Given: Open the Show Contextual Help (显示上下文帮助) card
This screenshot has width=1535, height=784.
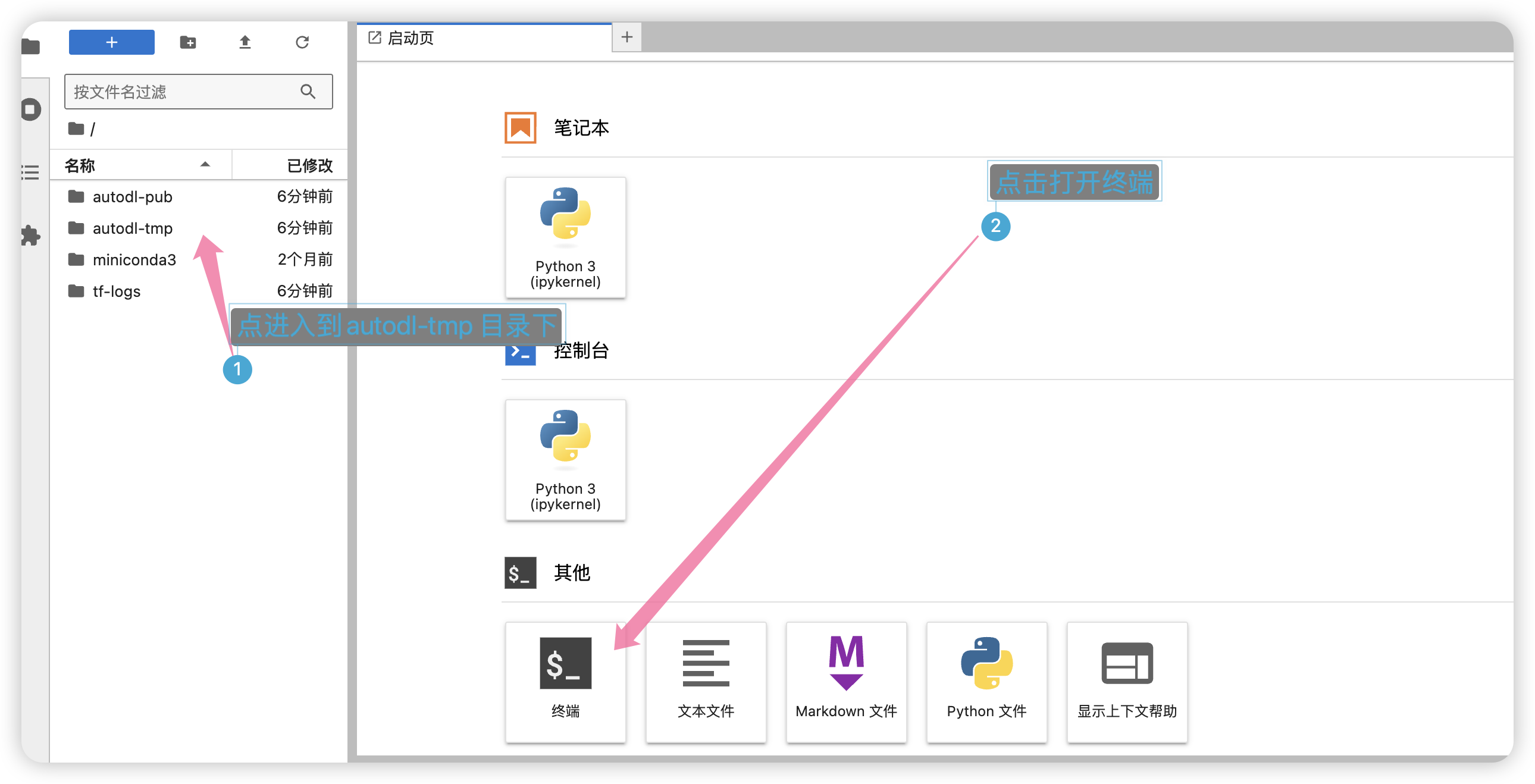Looking at the screenshot, I should pyautogui.click(x=1126, y=682).
